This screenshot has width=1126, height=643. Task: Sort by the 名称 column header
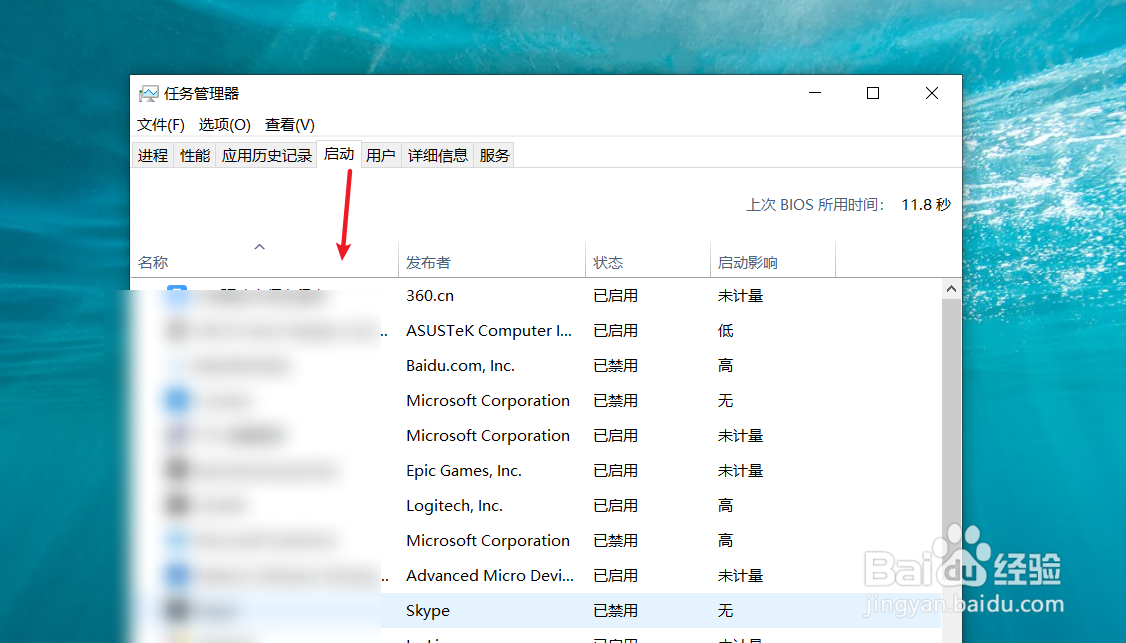click(x=264, y=259)
